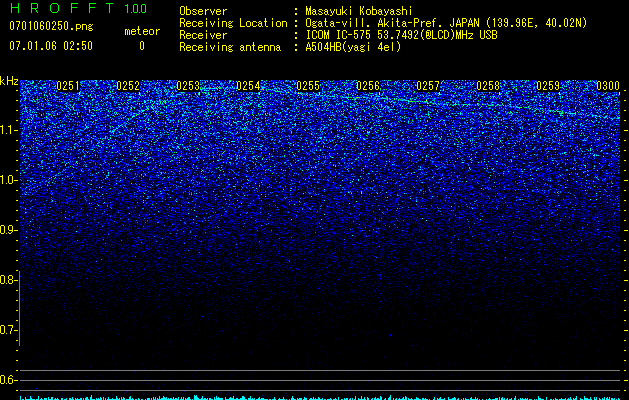Click the 0254 time marker

248,86
